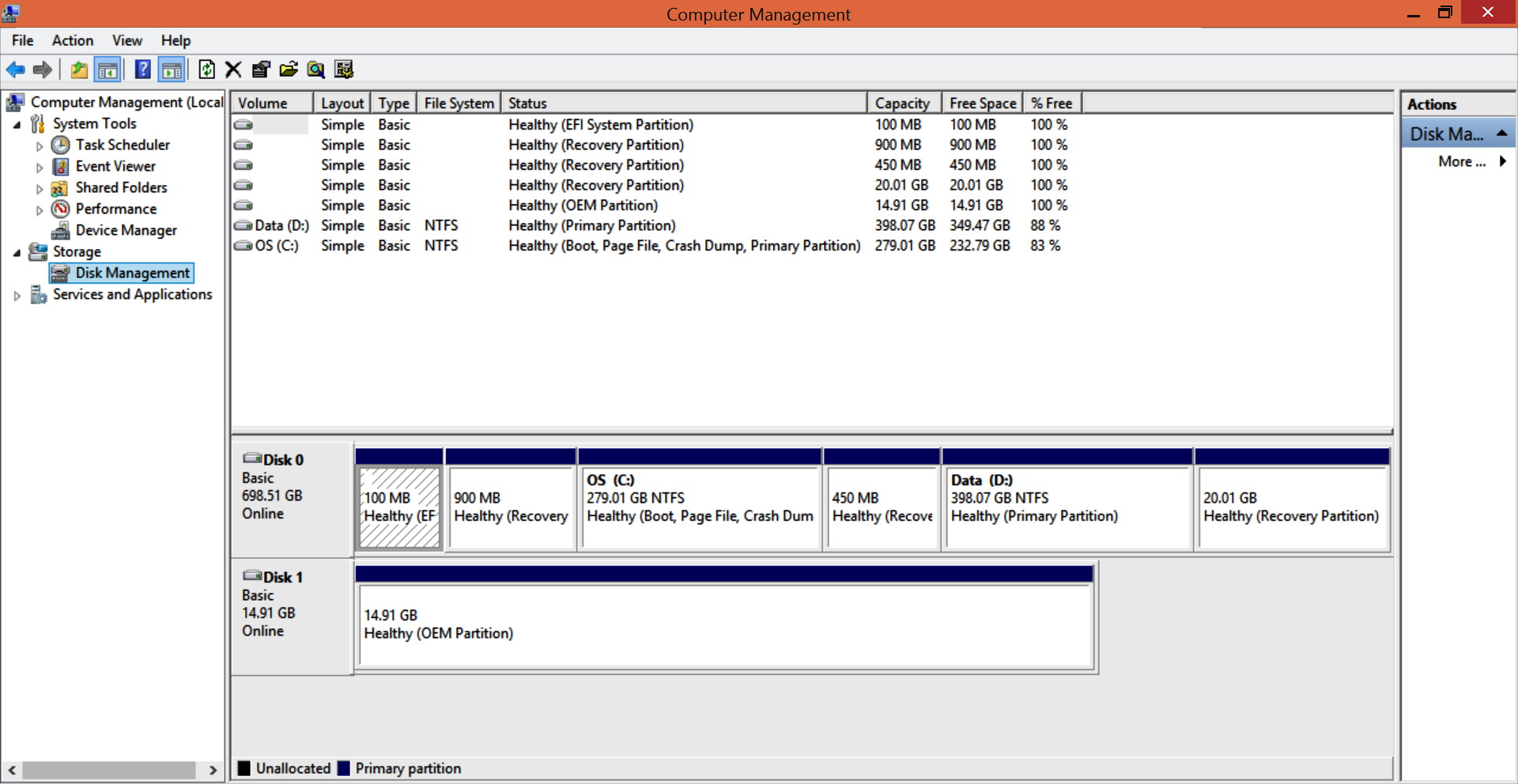The height and width of the screenshot is (784, 1518).
Task: Click the magnifying glass toolbar icon
Action: point(316,70)
